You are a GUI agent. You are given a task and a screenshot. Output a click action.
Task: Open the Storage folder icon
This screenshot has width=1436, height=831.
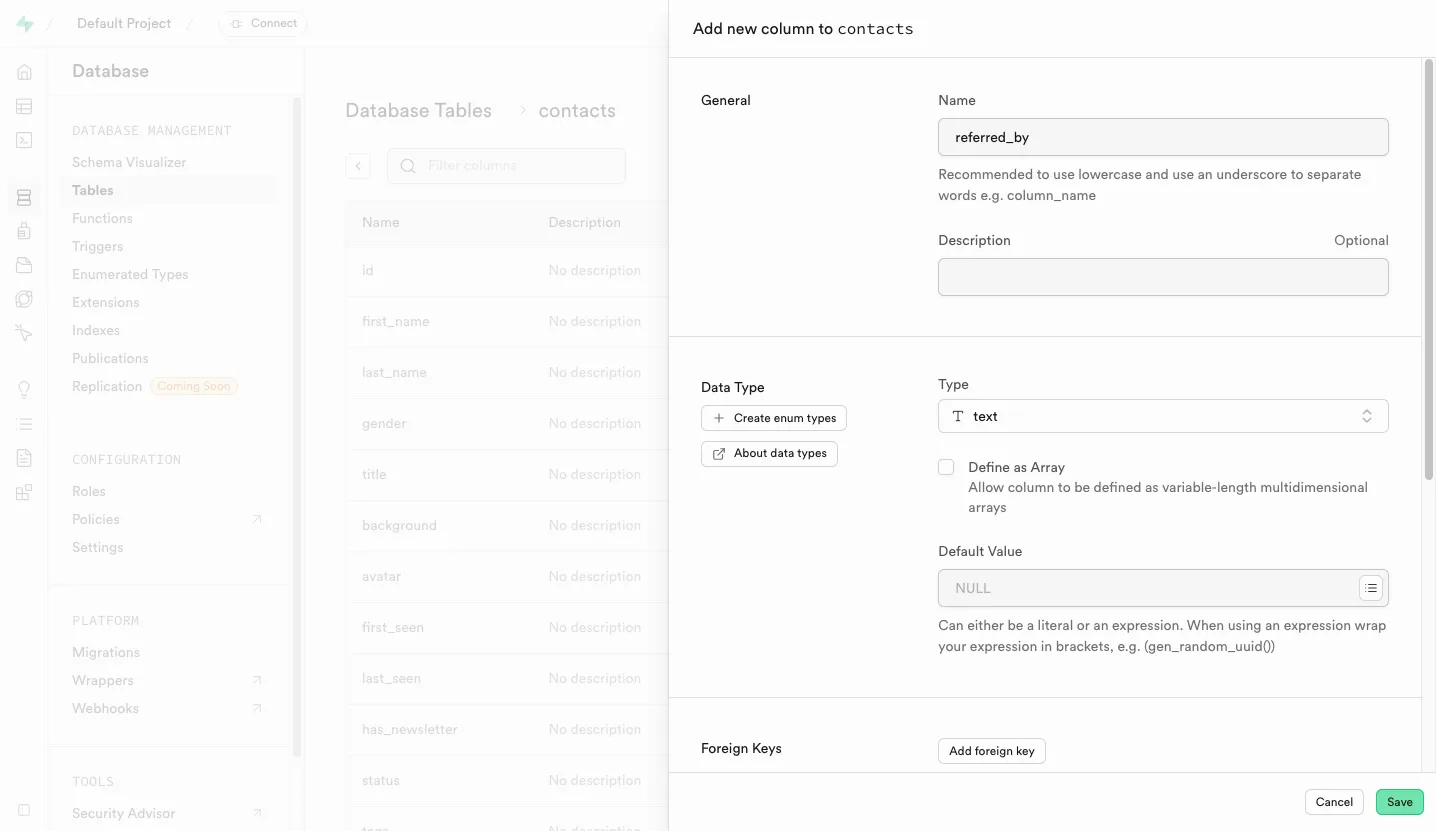[24, 265]
